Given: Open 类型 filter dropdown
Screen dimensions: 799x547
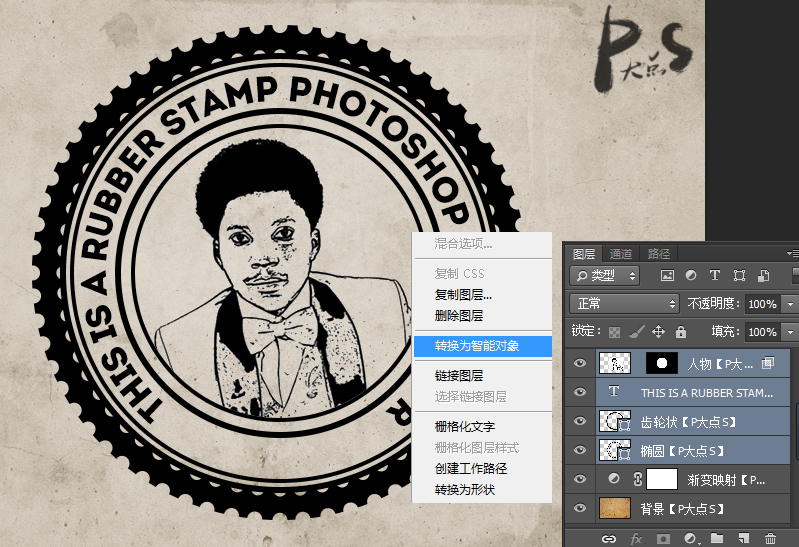Looking at the screenshot, I should coord(605,276).
